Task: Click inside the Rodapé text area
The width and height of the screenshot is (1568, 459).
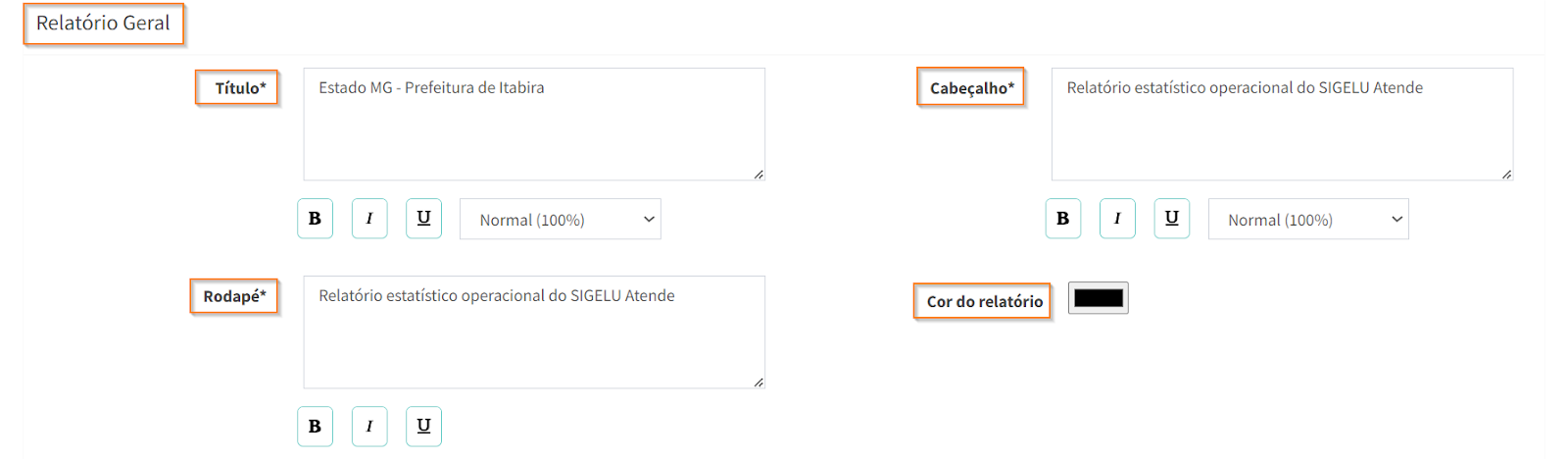Action: pyautogui.click(x=533, y=332)
